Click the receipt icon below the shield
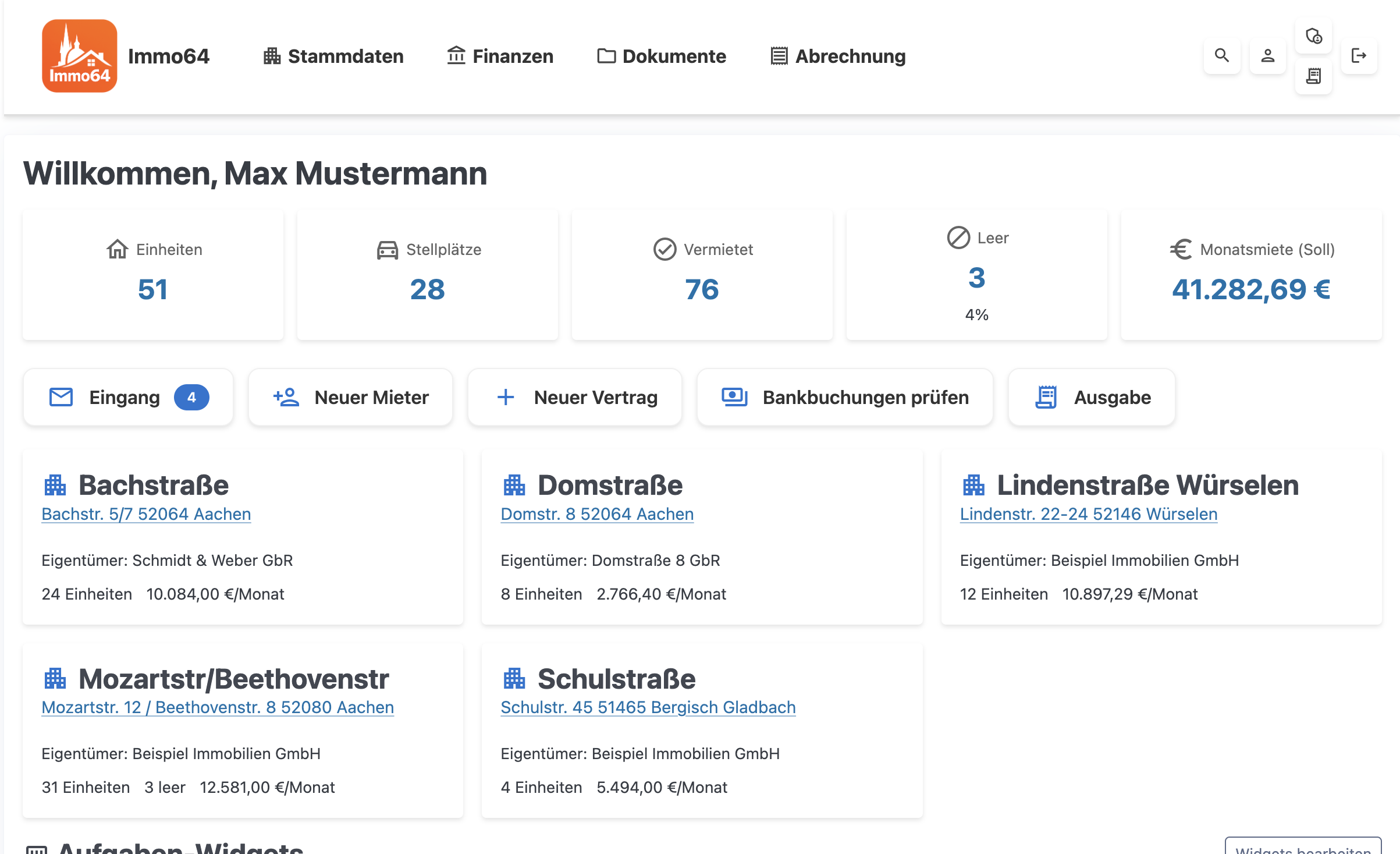 [x=1313, y=76]
